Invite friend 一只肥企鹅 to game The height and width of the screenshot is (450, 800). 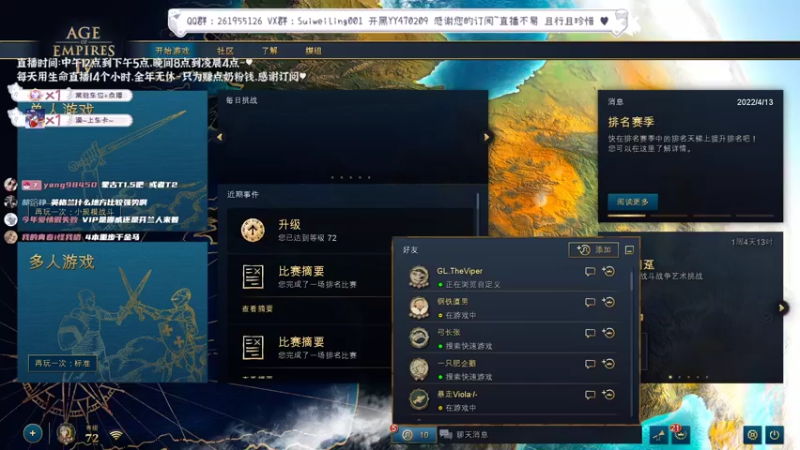(608, 364)
